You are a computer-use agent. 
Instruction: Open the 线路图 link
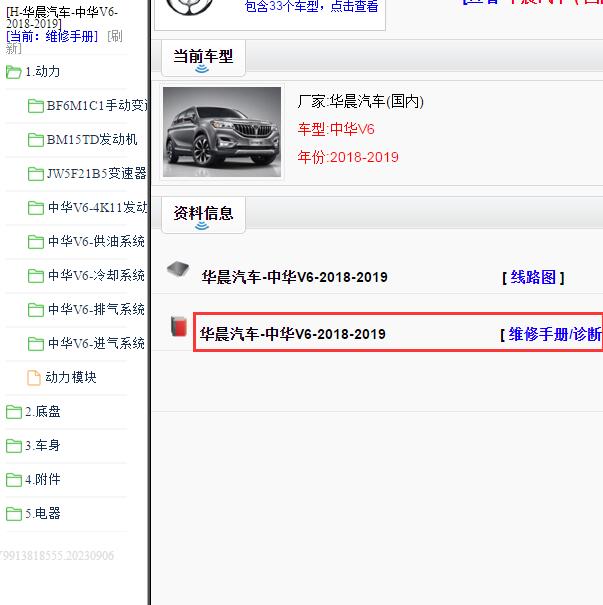pyautogui.click(x=533, y=277)
